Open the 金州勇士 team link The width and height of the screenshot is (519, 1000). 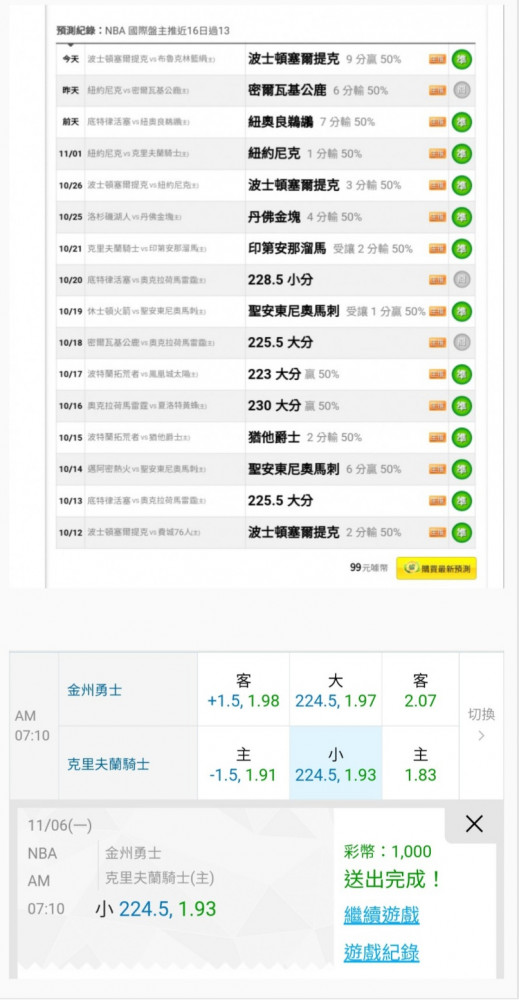94,690
